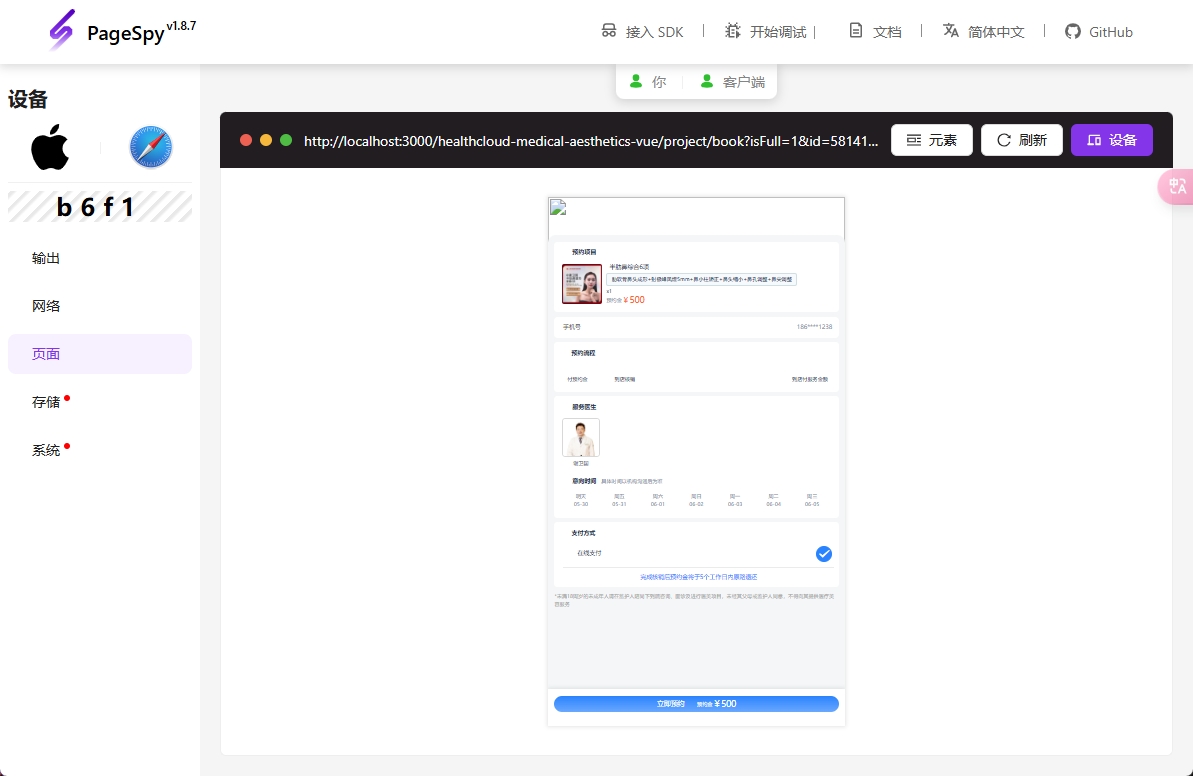Click the pink translate floating icon

(1176, 187)
